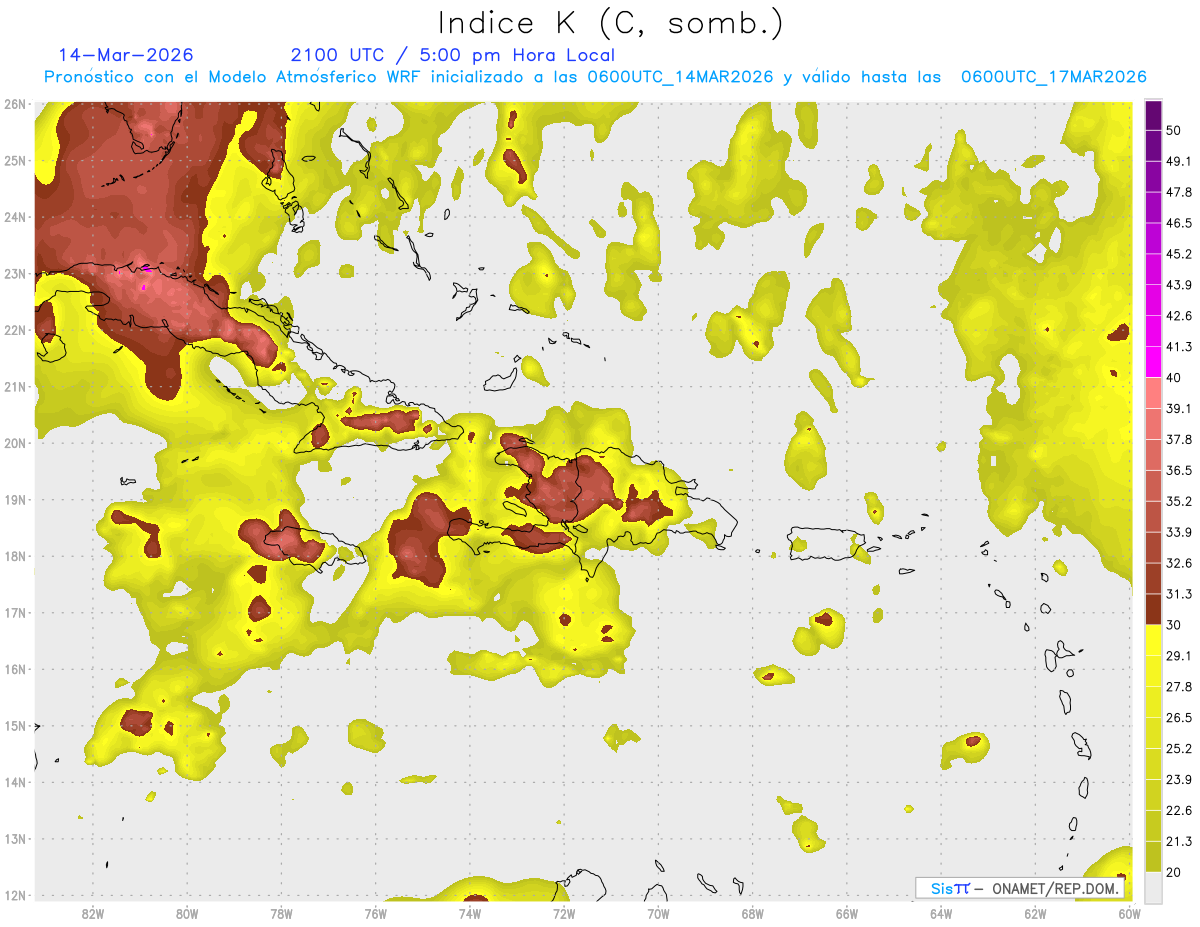Image resolution: width=1200 pixels, height=927 pixels.
Task: Click the longitude label '68W'
Action: pos(752,914)
